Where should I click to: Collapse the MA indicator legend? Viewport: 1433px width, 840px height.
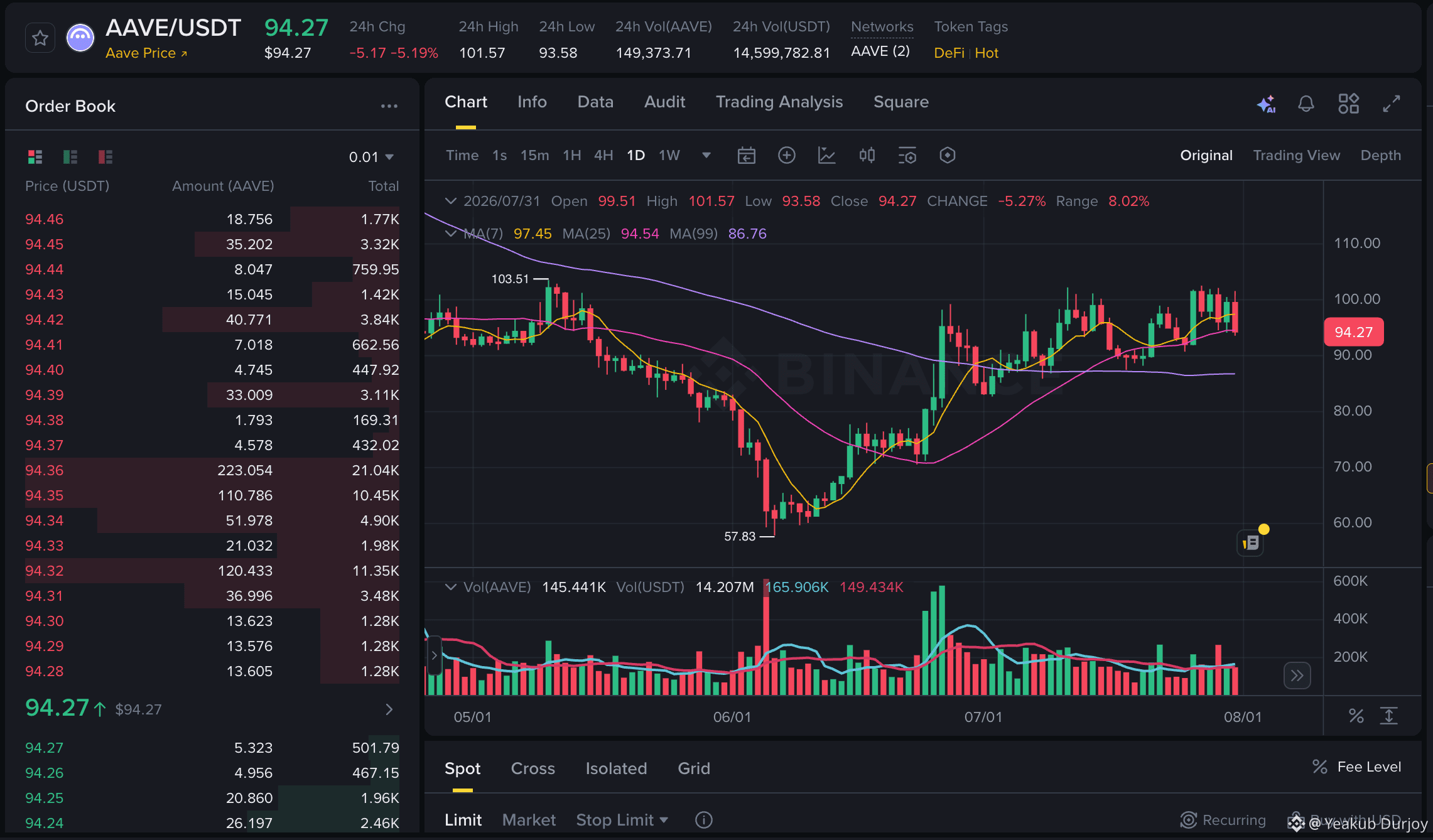[450, 234]
